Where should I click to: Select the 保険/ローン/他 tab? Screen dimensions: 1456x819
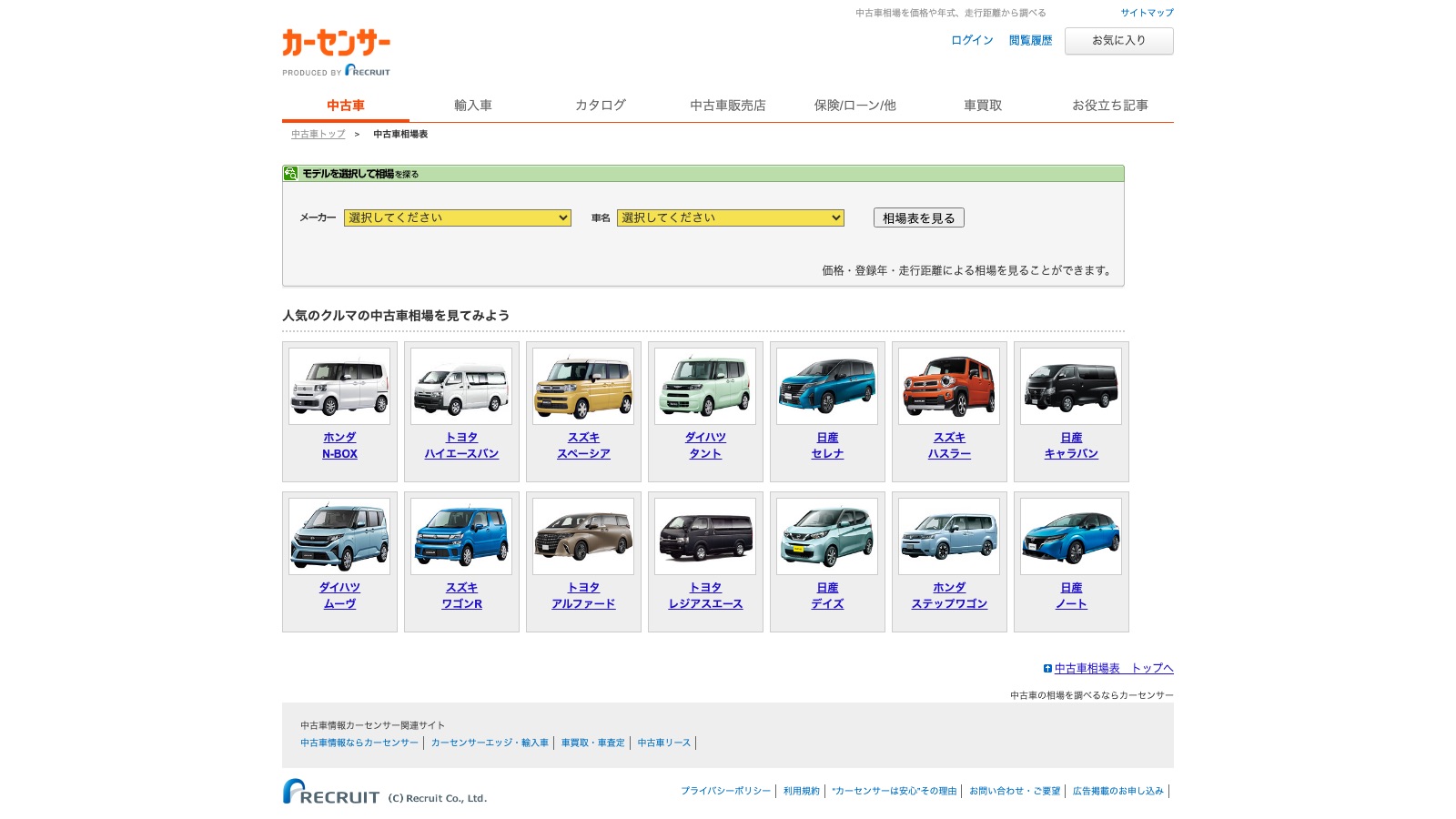coord(855,106)
